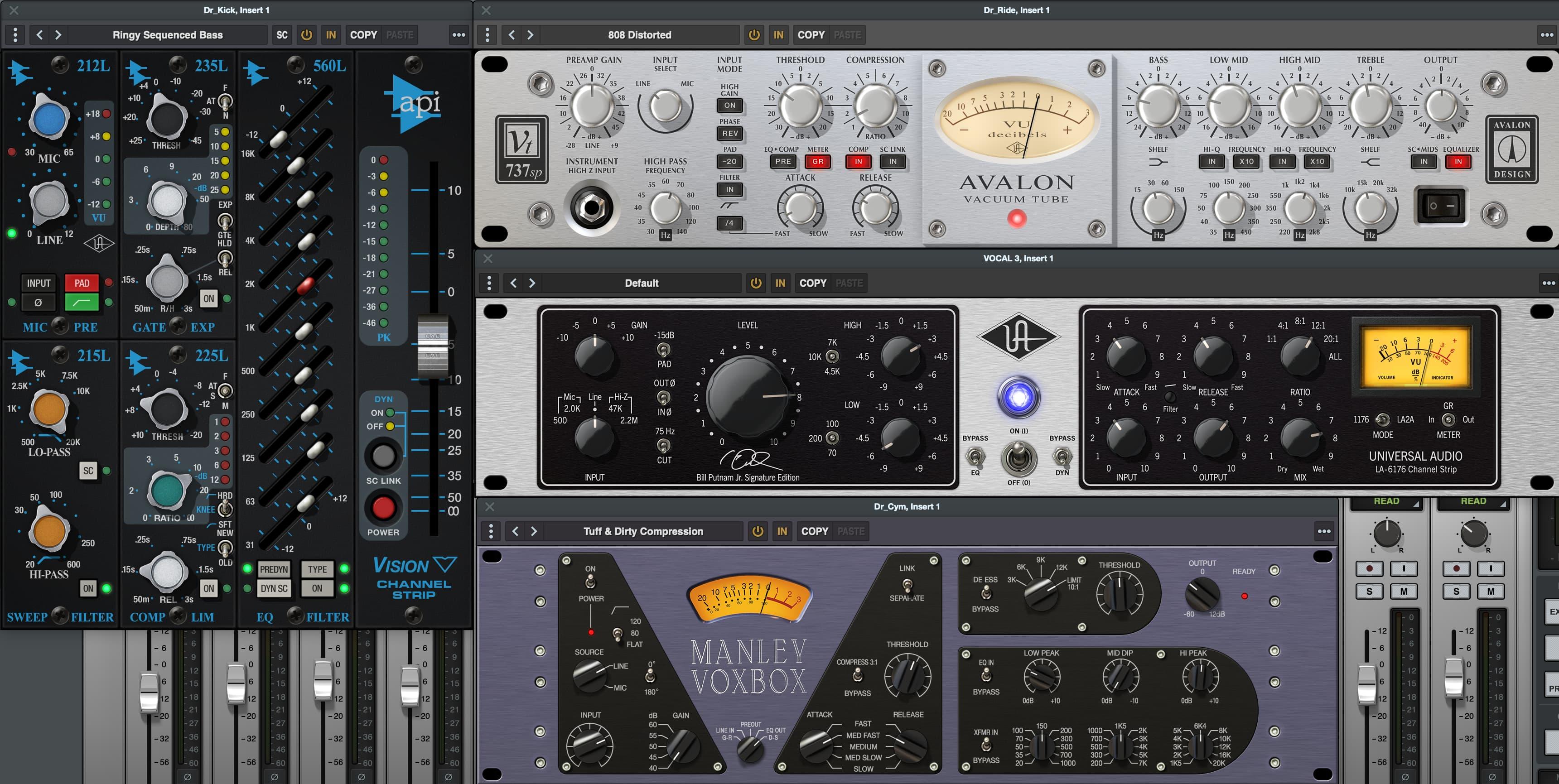Expand the Tuff & Dirty Compression preset list
The width and height of the screenshot is (1559, 784).
click(x=643, y=531)
